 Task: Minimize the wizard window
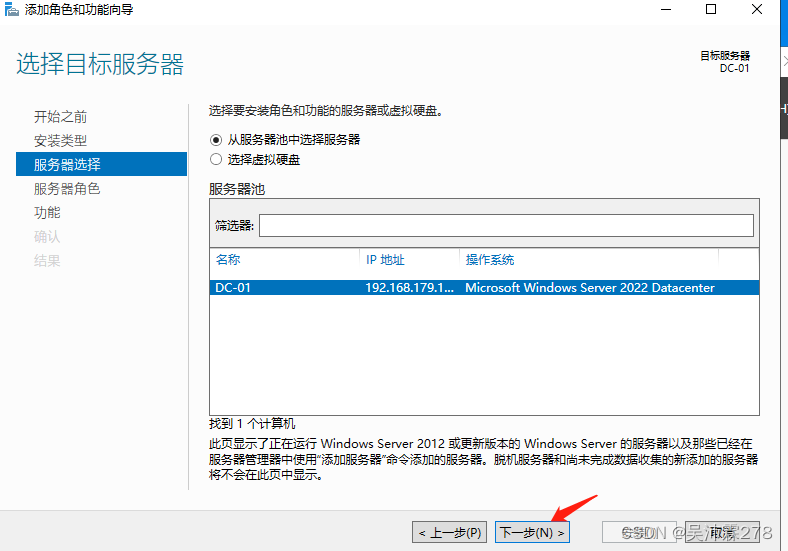point(666,10)
